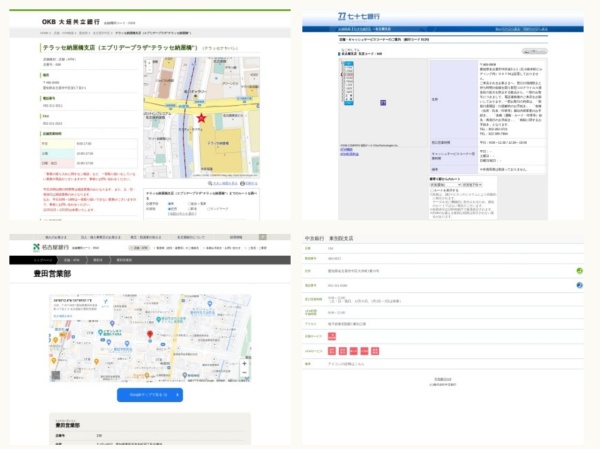This screenshot has width=600, height=450.
Task: Open 採用情報 in Nagoya Bank top menu
Action: click(236, 237)
